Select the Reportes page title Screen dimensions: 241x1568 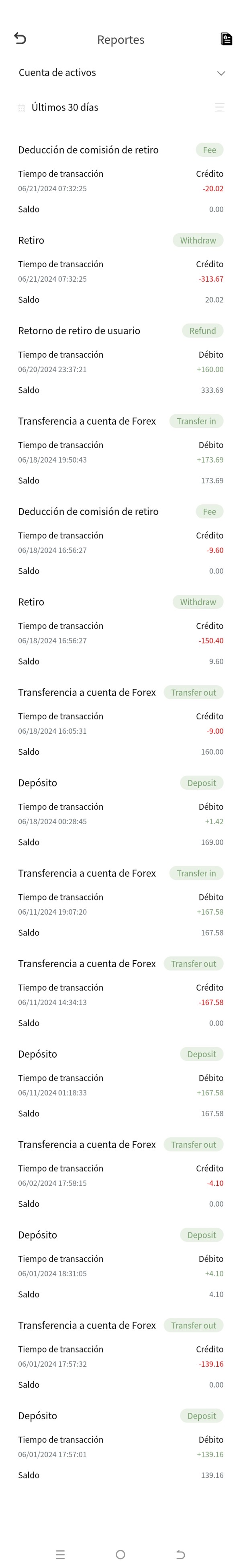click(x=120, y=39)
